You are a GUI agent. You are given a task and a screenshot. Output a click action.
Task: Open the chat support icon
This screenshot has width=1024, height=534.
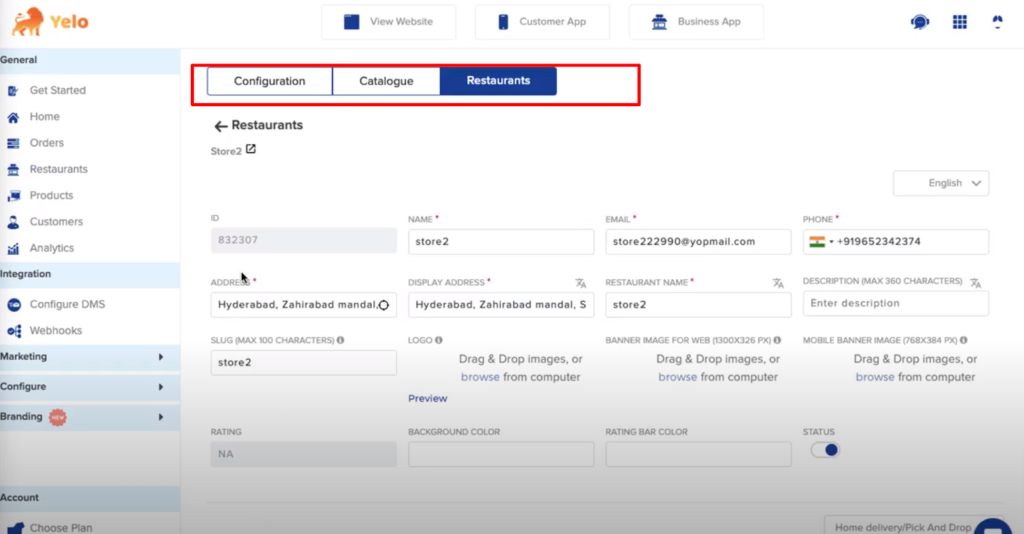point(920,22)
